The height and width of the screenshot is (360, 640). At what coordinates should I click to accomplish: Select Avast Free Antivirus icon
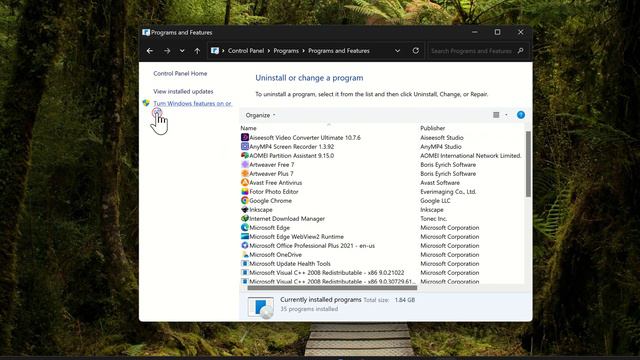pyautogui.click(x=244, y=182)
